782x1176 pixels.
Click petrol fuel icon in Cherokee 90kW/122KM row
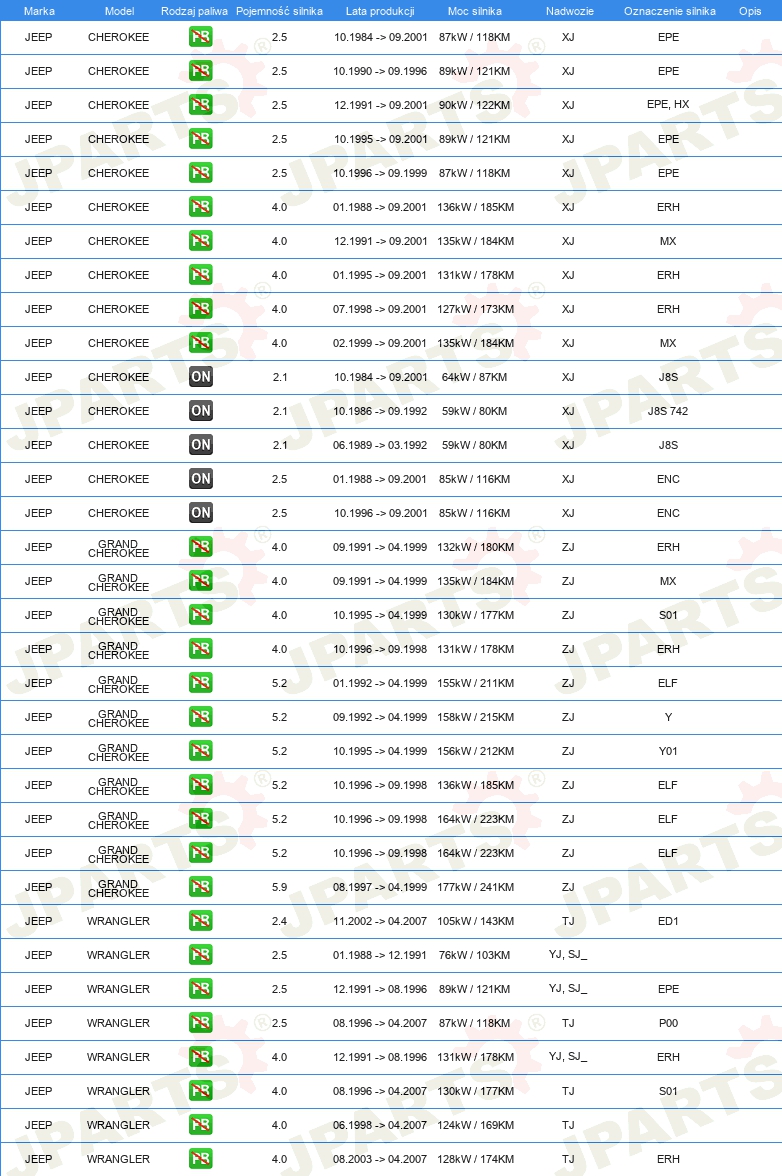click(200, 105)
